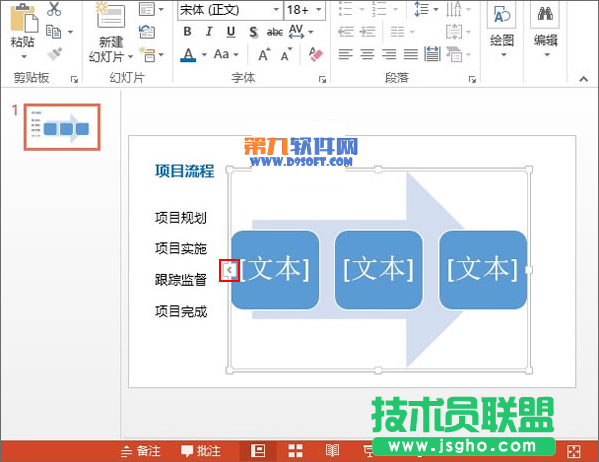Click the 项目实施 text line

pyautogui.click(x=181, y=248)
